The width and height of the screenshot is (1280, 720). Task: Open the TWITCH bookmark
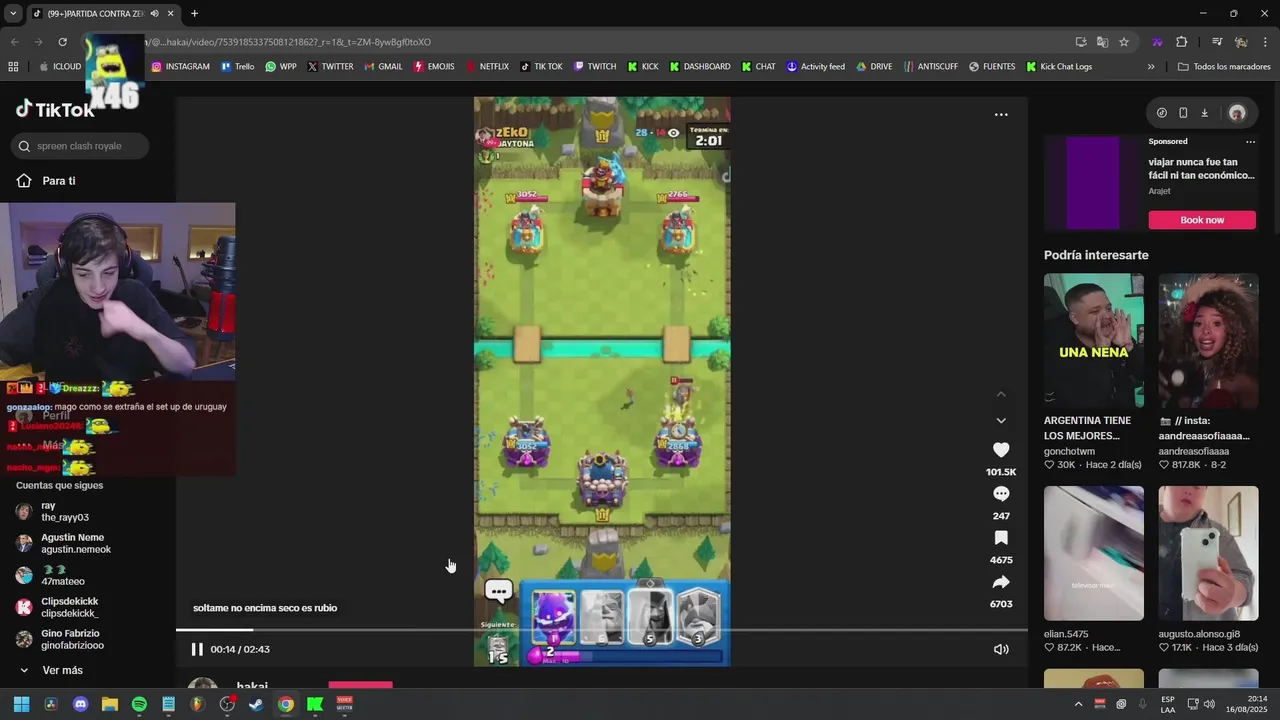pyautogui.click(x=595, y=67)
